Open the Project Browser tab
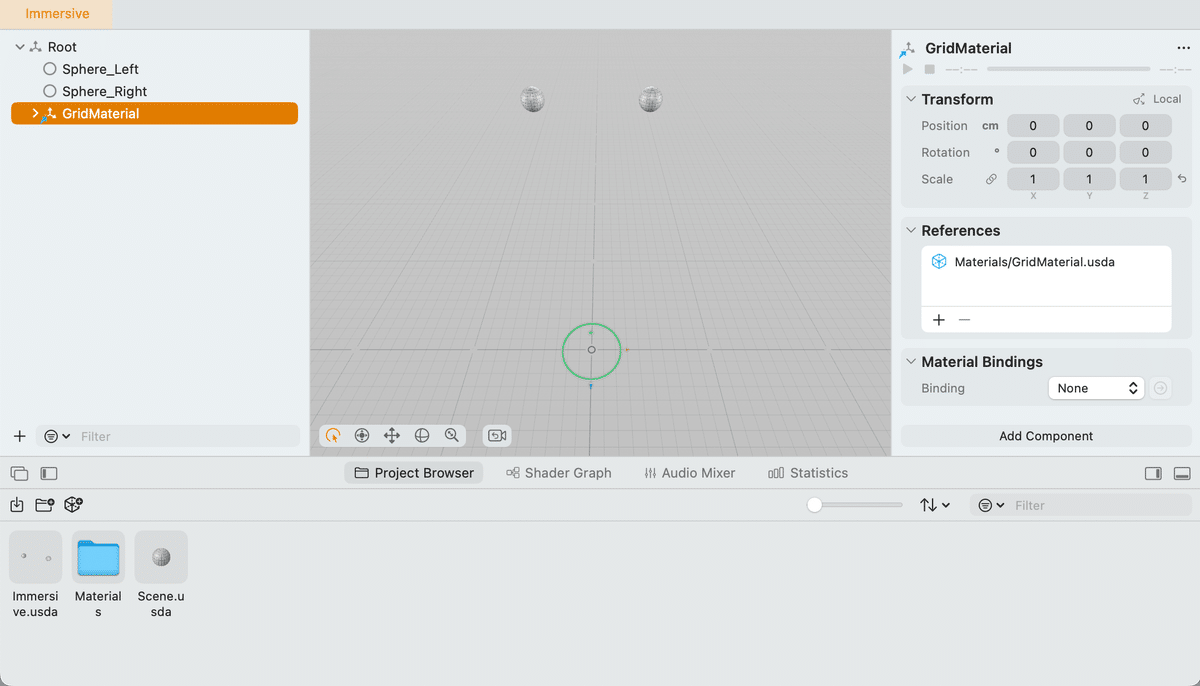The height and width of the screenshot is (686, 1200). (414, 473)
